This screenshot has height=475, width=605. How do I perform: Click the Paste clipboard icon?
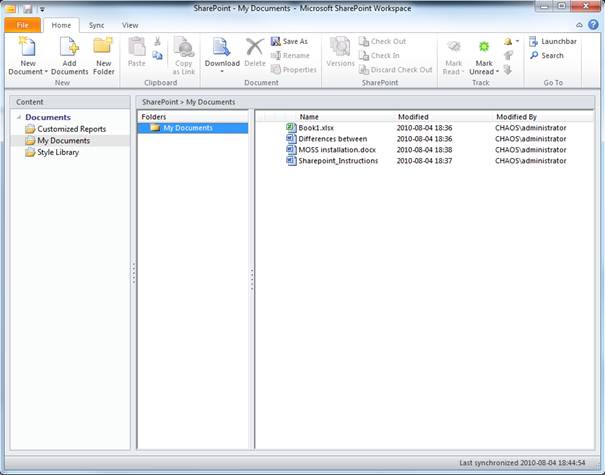pyautogui.click(x=137, y=47)
